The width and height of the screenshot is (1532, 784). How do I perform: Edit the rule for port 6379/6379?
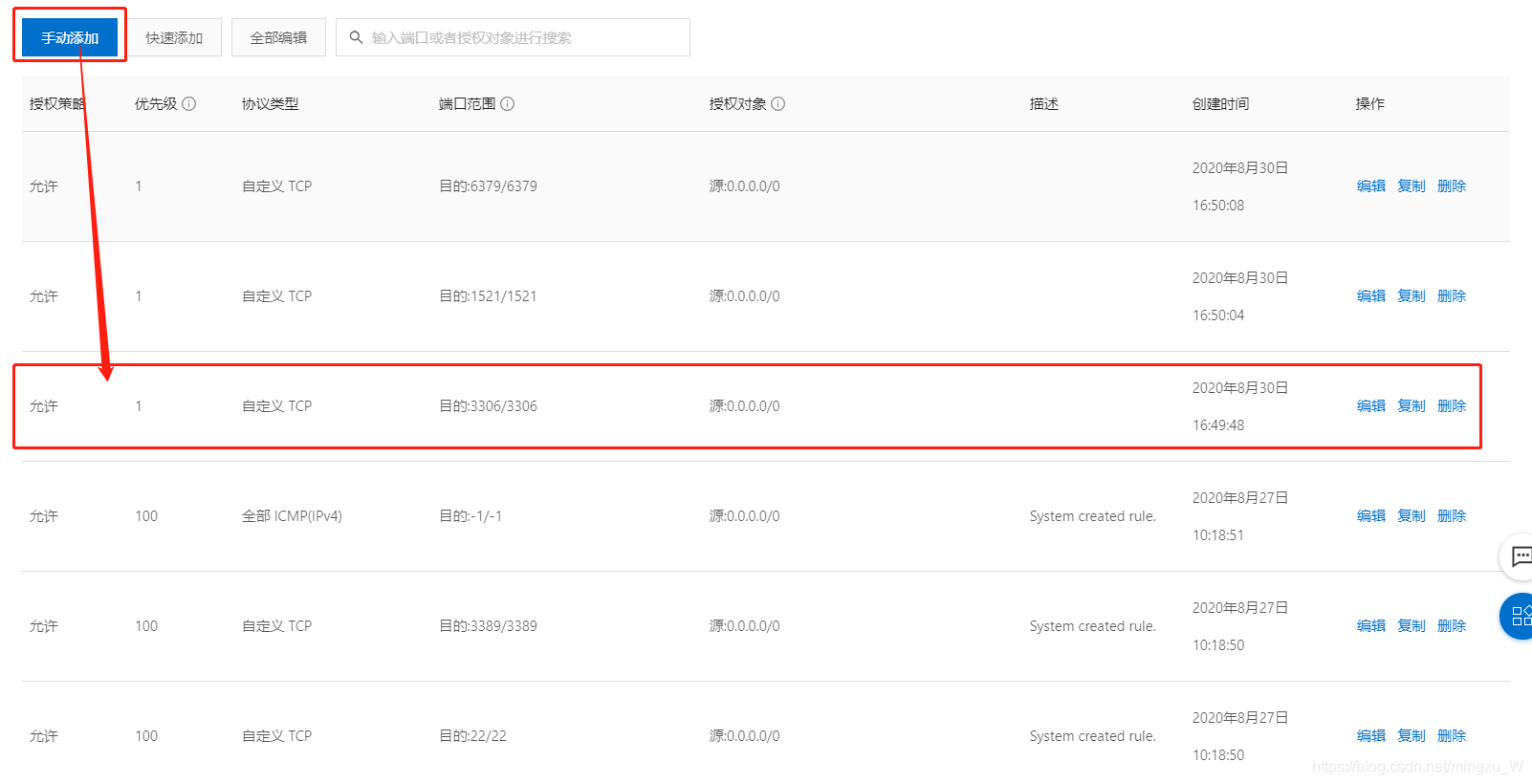(1371, 185)
